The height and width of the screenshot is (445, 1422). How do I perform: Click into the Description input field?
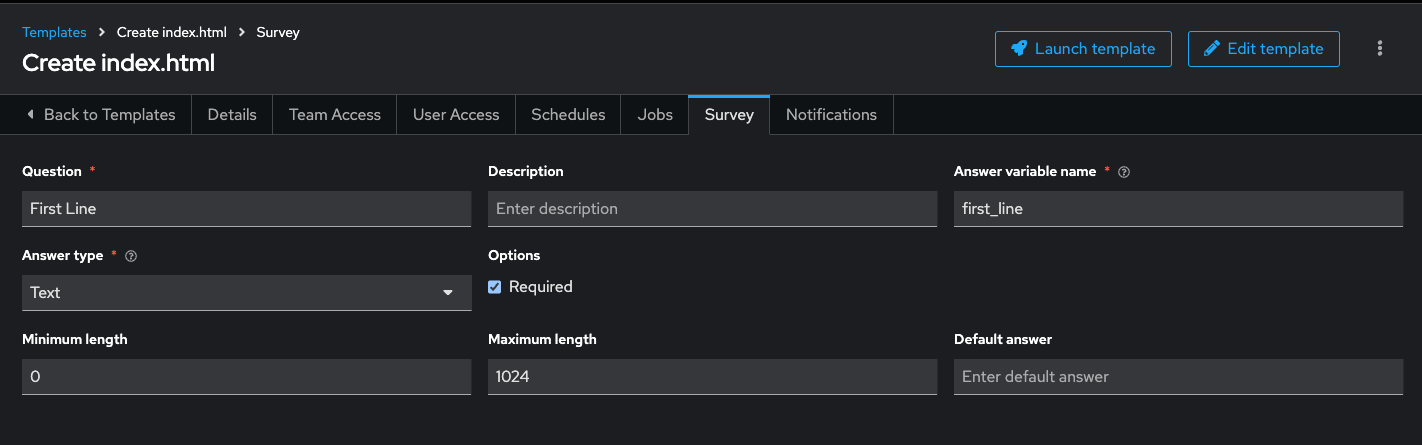[712, 209]
